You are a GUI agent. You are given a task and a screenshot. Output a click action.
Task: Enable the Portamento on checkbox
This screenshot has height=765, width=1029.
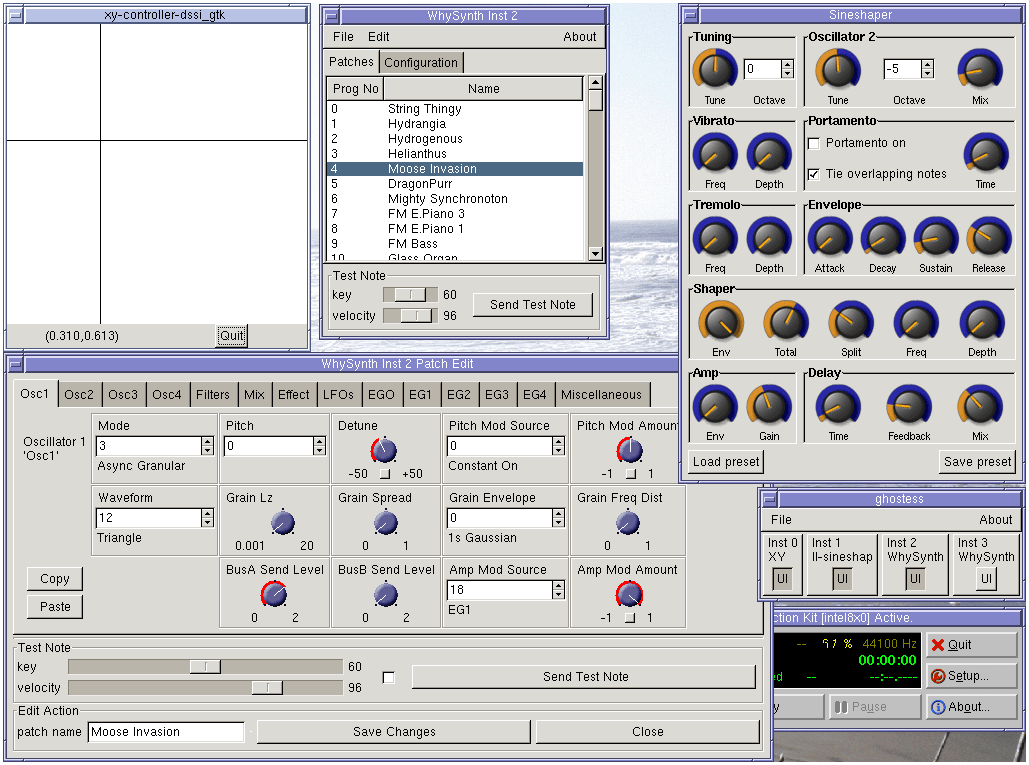pos(814,143)
